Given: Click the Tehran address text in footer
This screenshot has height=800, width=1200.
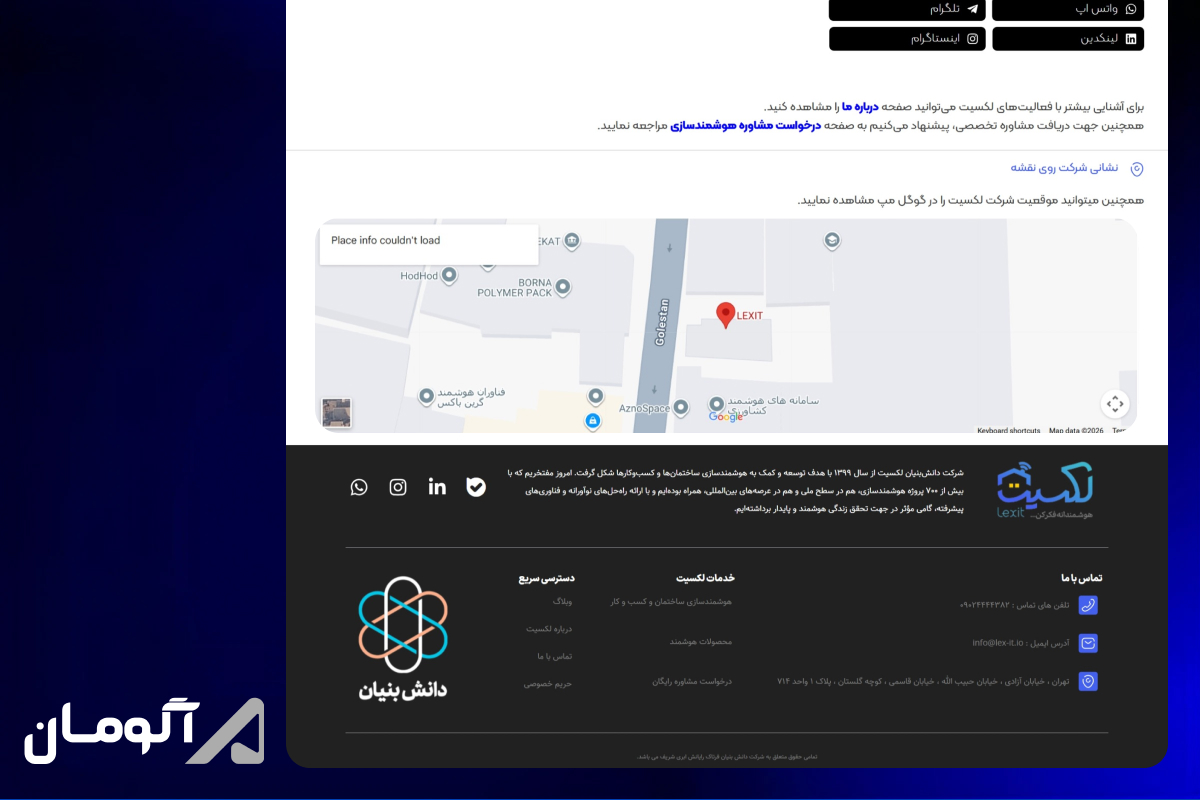Looking at the screenshot, I should coord(923,681).
